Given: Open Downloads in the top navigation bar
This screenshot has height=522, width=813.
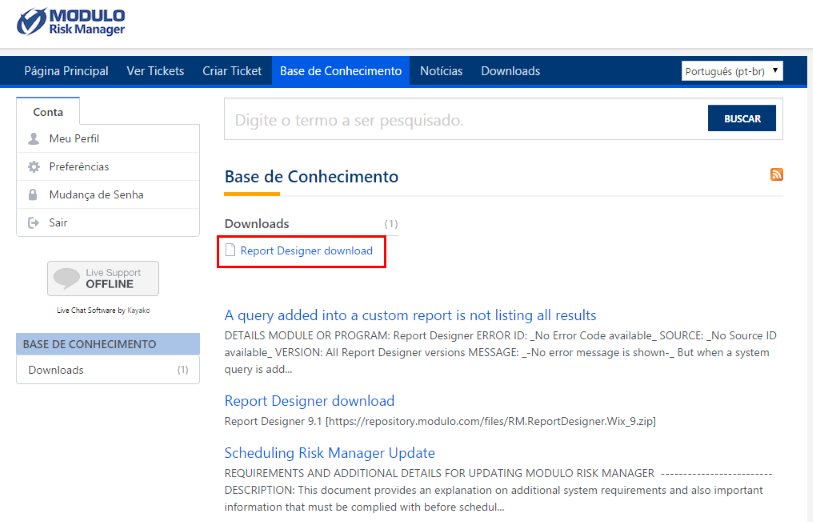Looking at the screenshot, I should tap(510, 71).
